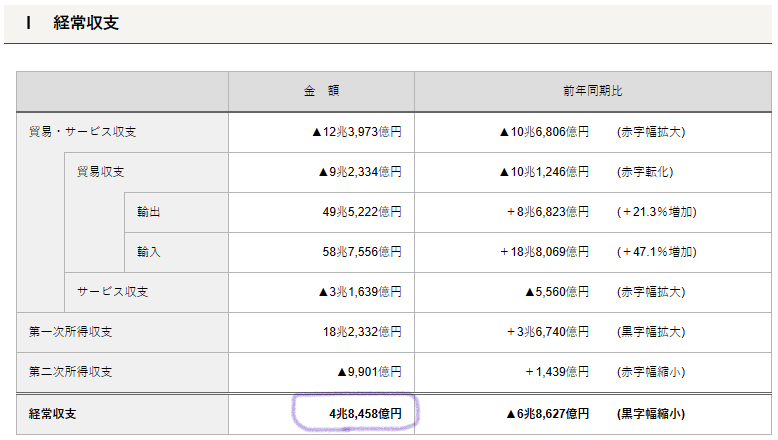Click the ▲6兆8,627億円 year-over-year value
Image resolution: width=778 pixels, height=440 pixels.
tap(544, 413)
